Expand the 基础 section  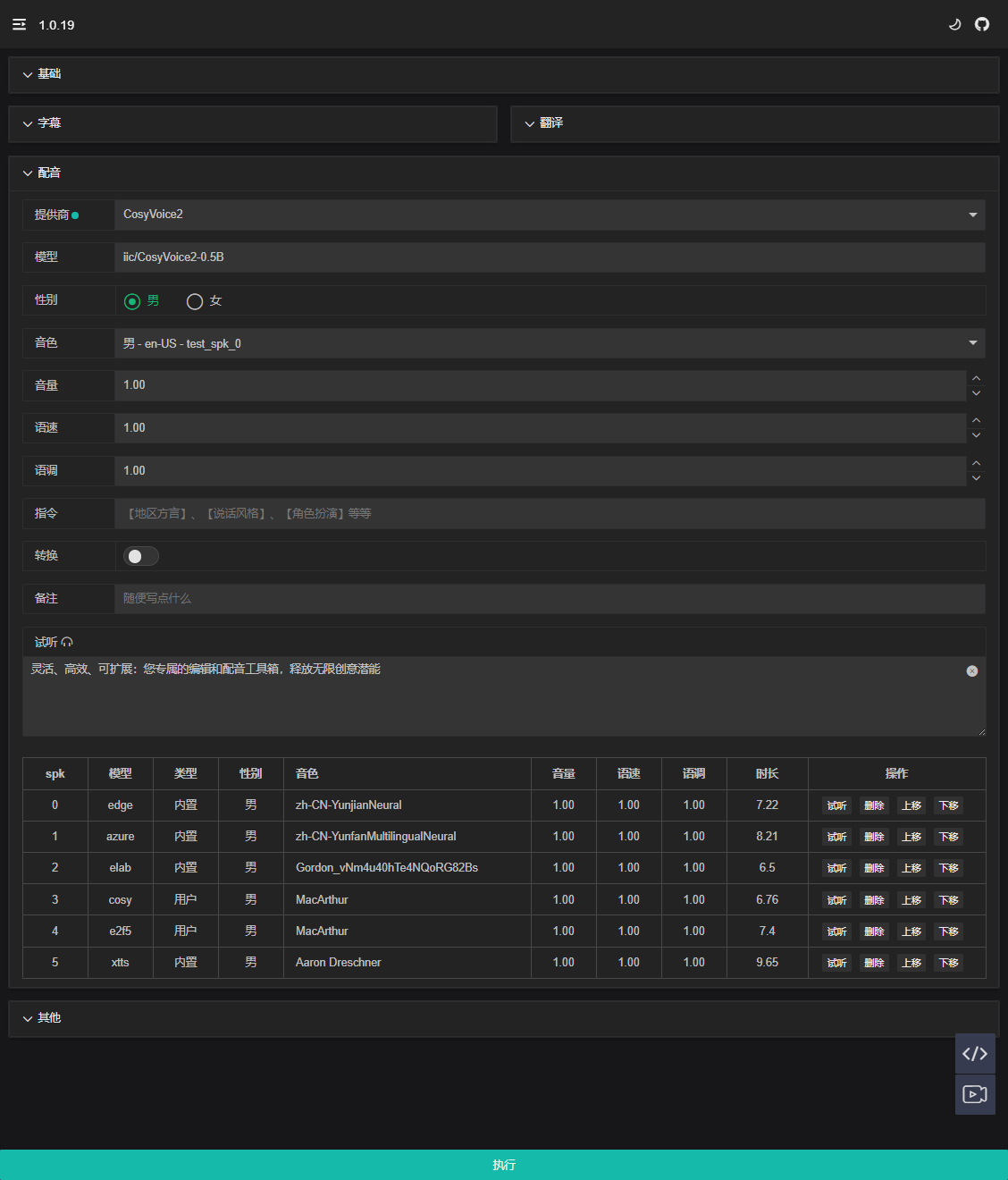point(49,74)
